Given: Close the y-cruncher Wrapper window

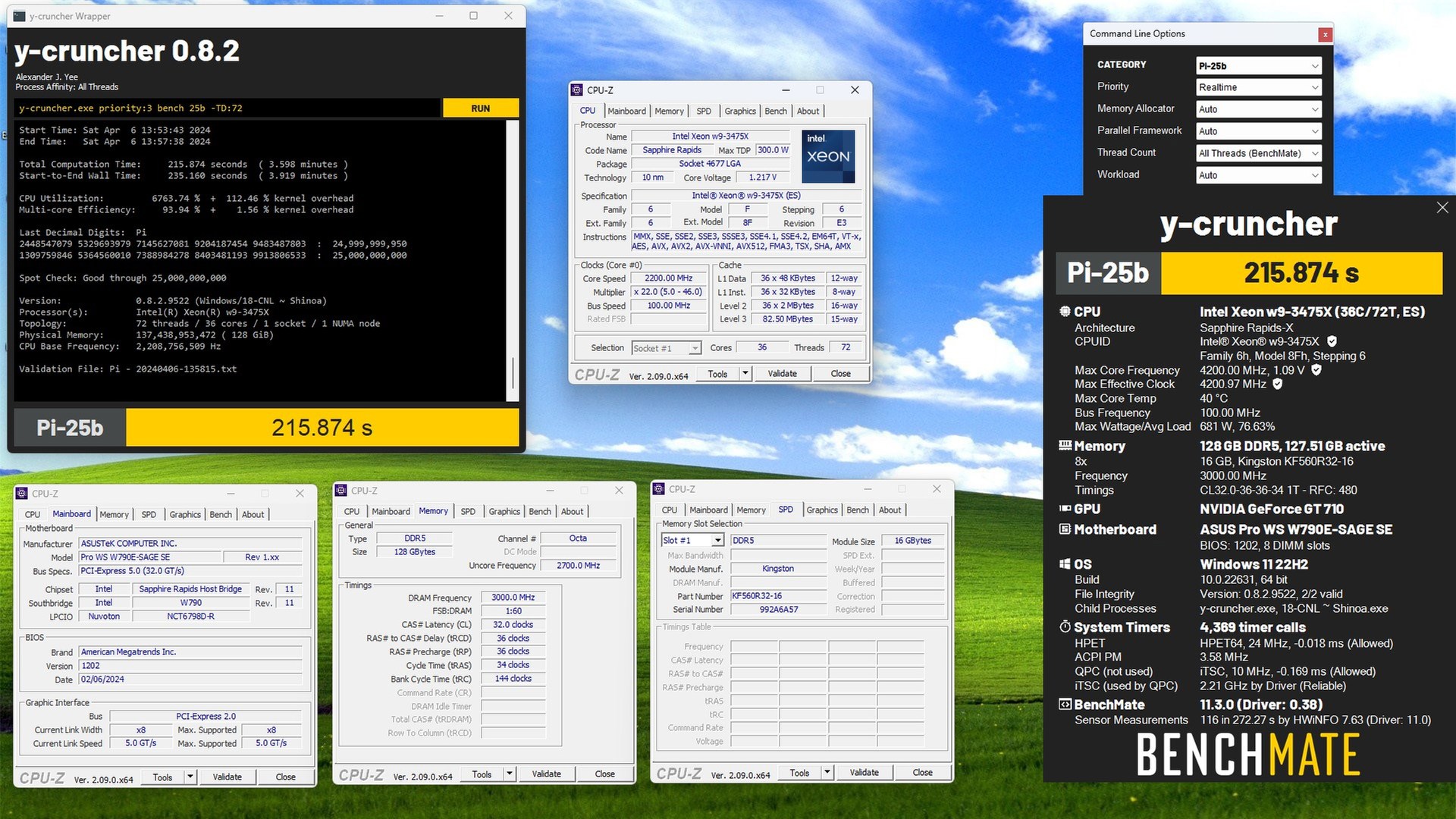Looking at the screenshot, I should tap(509, 16).
